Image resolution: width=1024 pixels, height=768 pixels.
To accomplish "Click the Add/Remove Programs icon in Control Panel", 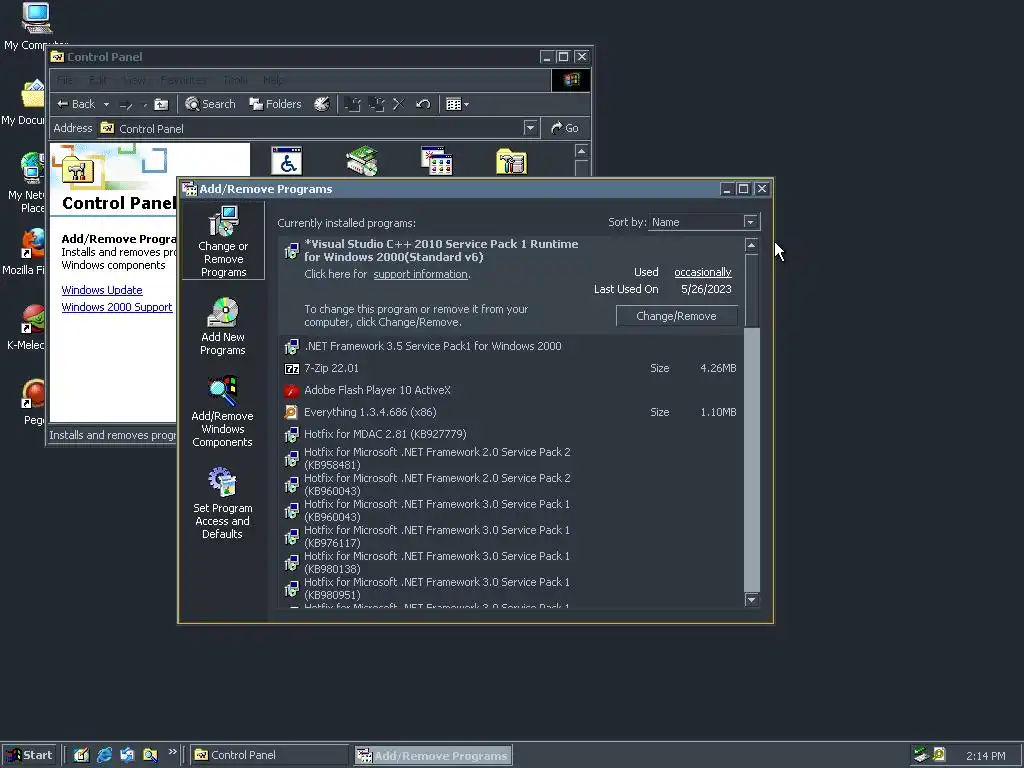I will tap(436, 161).
